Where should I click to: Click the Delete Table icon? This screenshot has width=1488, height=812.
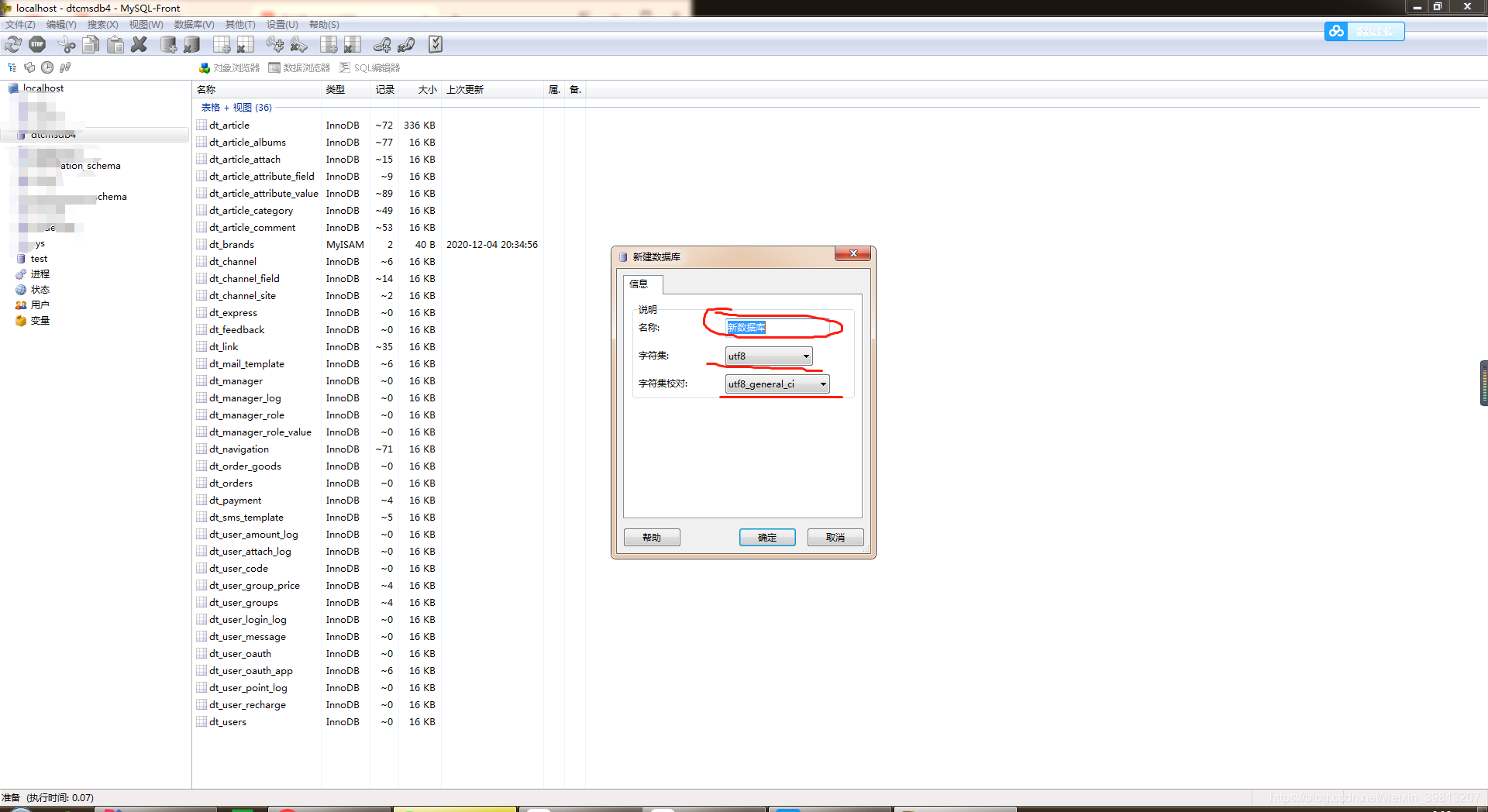pos(246,45)
